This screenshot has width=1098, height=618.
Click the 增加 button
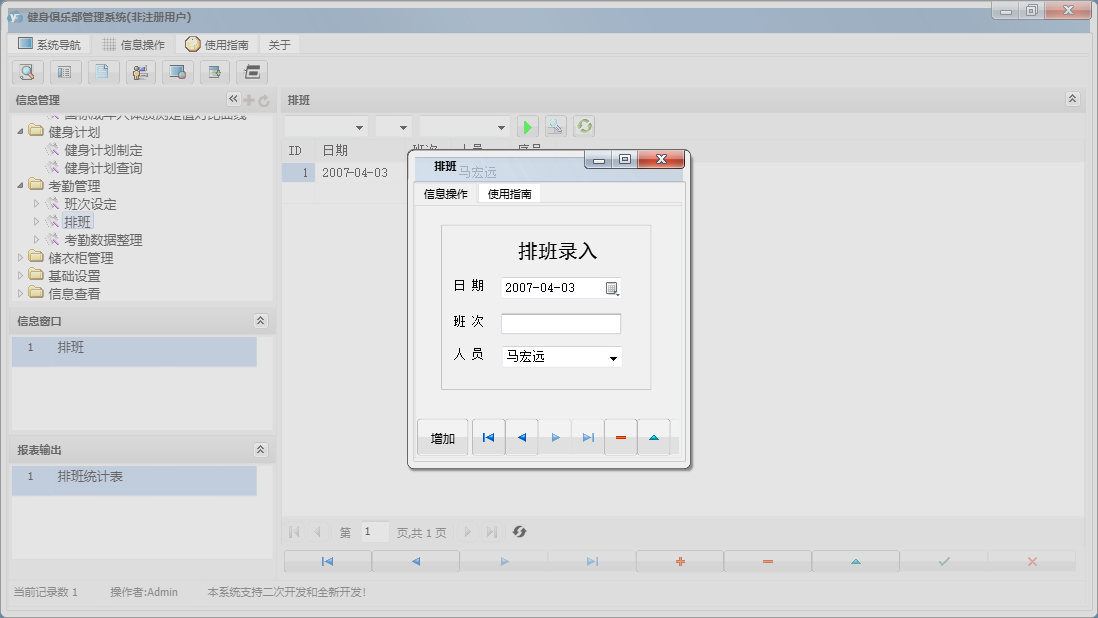click(x=442, y=438)
